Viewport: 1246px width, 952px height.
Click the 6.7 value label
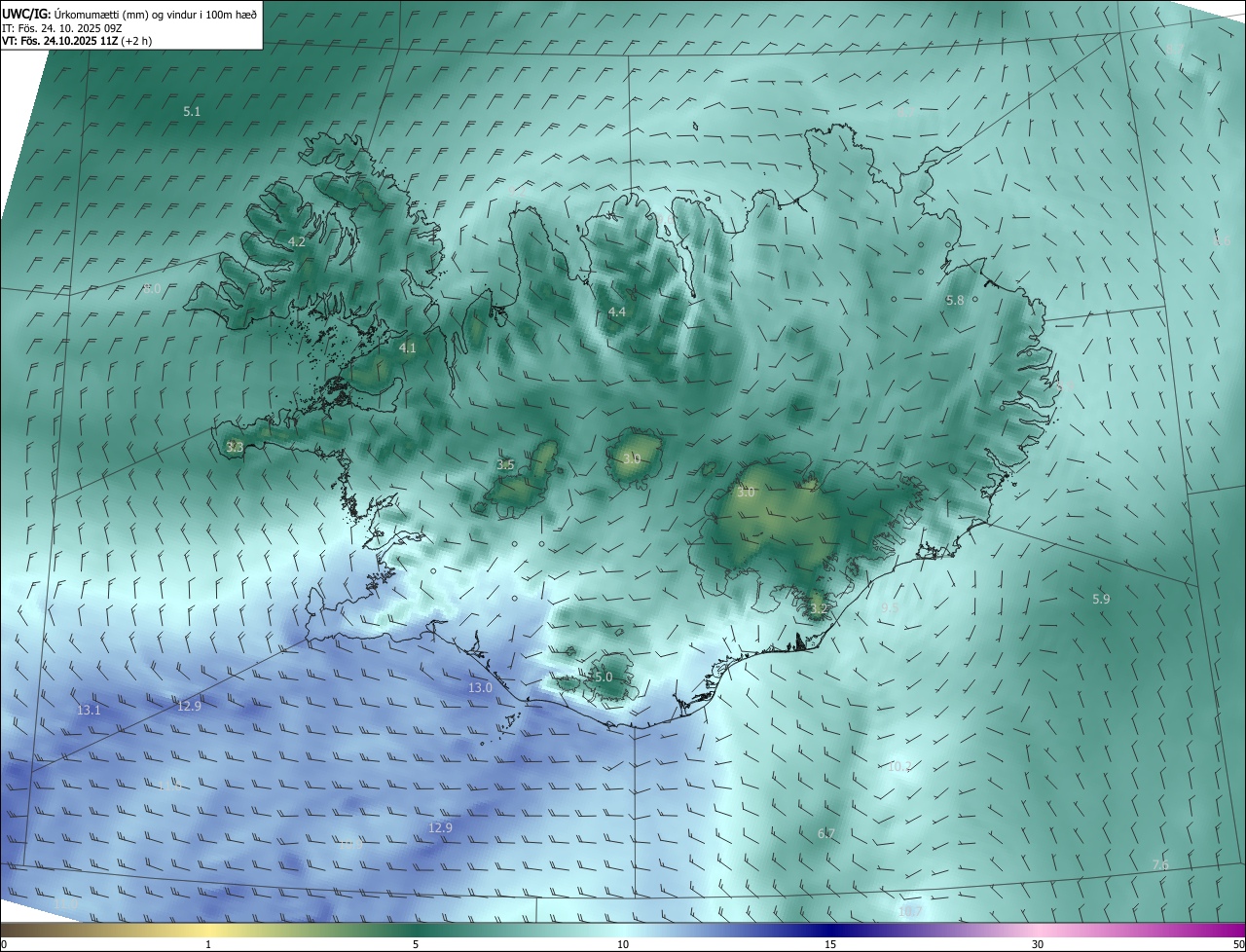[x=826, y=834]
